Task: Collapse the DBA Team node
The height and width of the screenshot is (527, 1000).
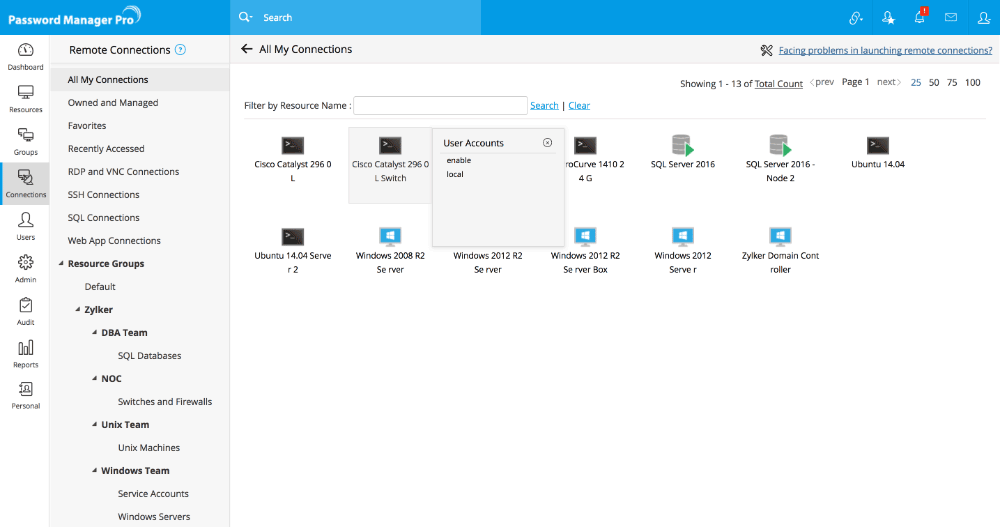Action: [x=94, y=332]
